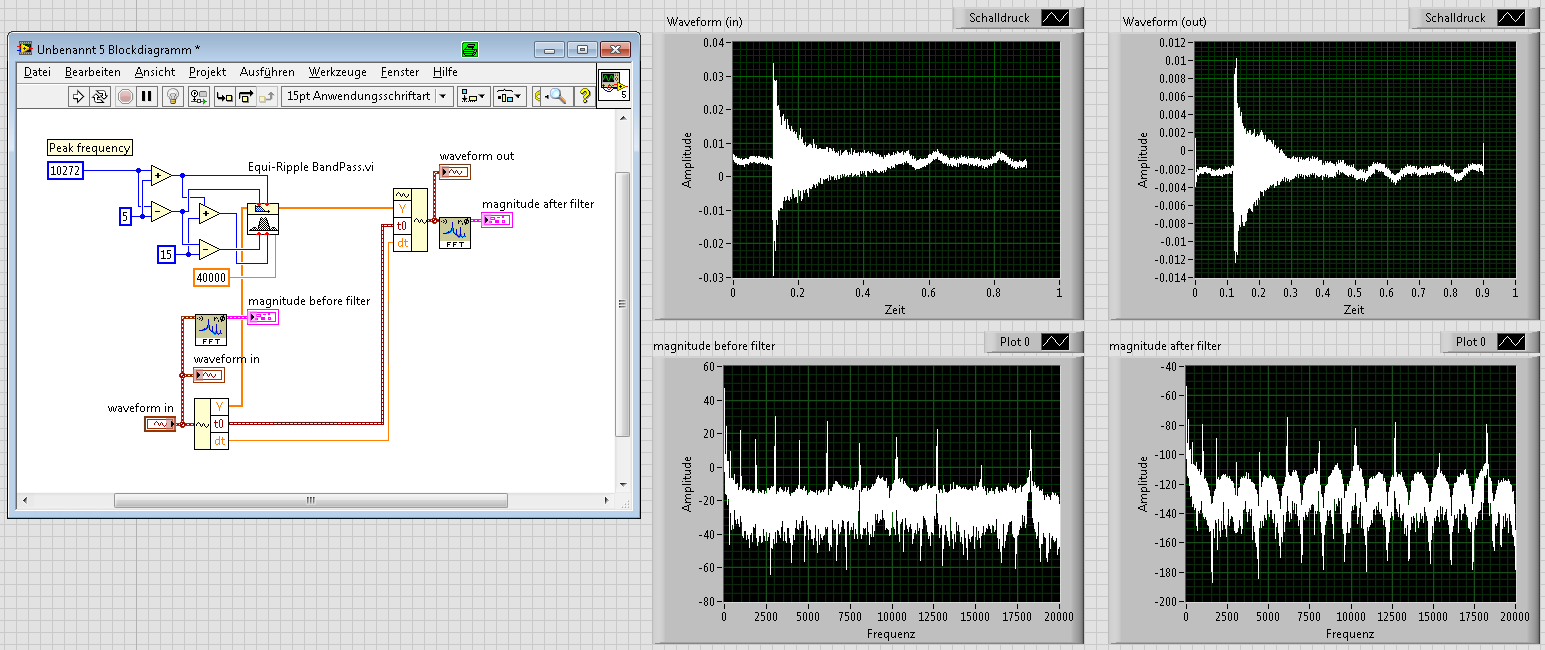Select the Build Waveform node before waveform out
This screenshot has width=1545, height=650.
tap(410, 219)
